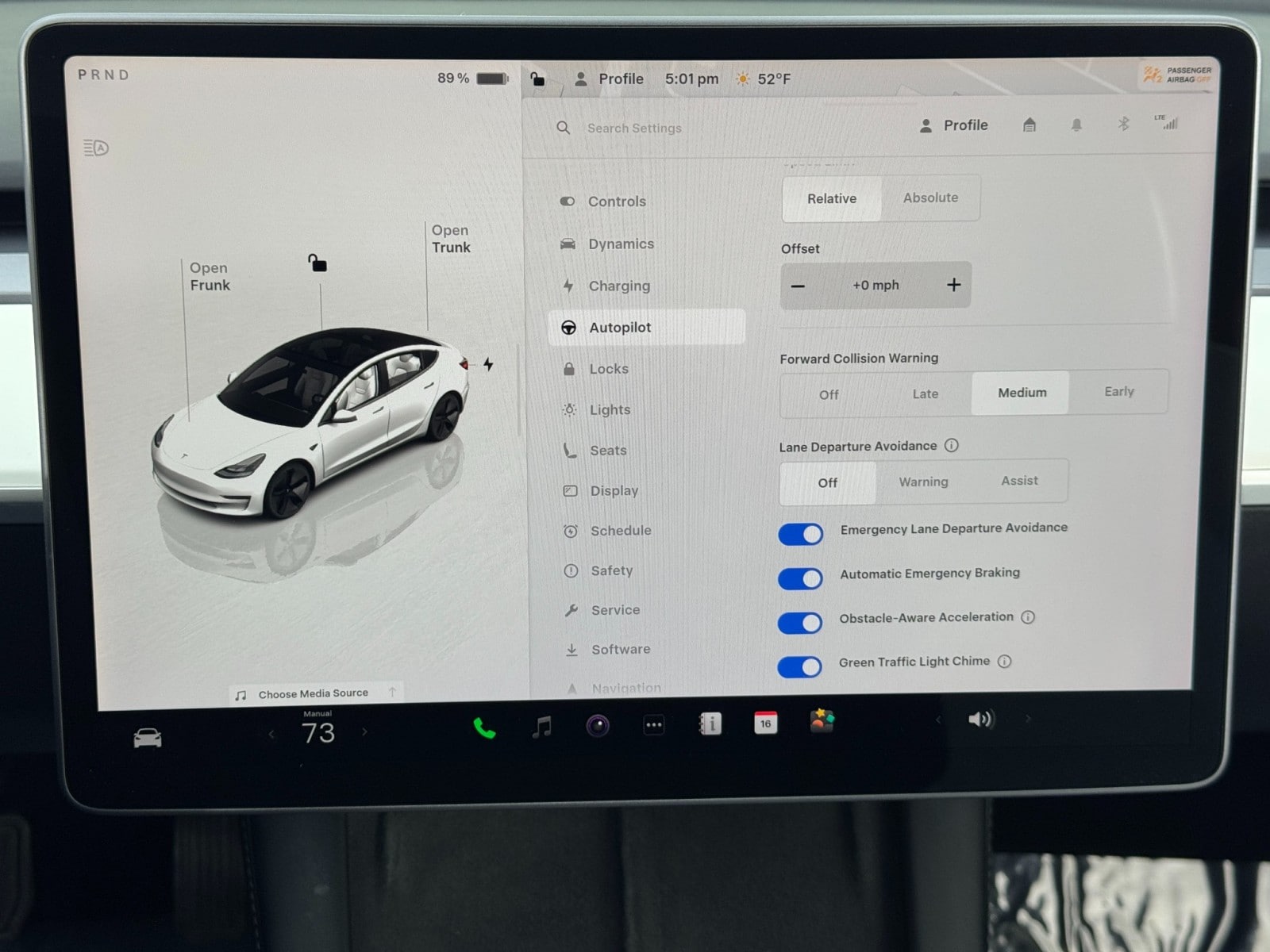
Task: Turn off Automatic Emergency Braking
Action: [800, 578]
